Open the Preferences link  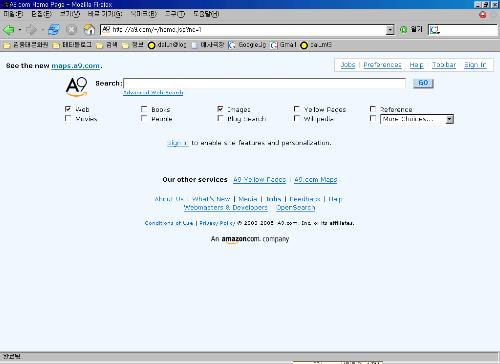[x=382, y=65]
